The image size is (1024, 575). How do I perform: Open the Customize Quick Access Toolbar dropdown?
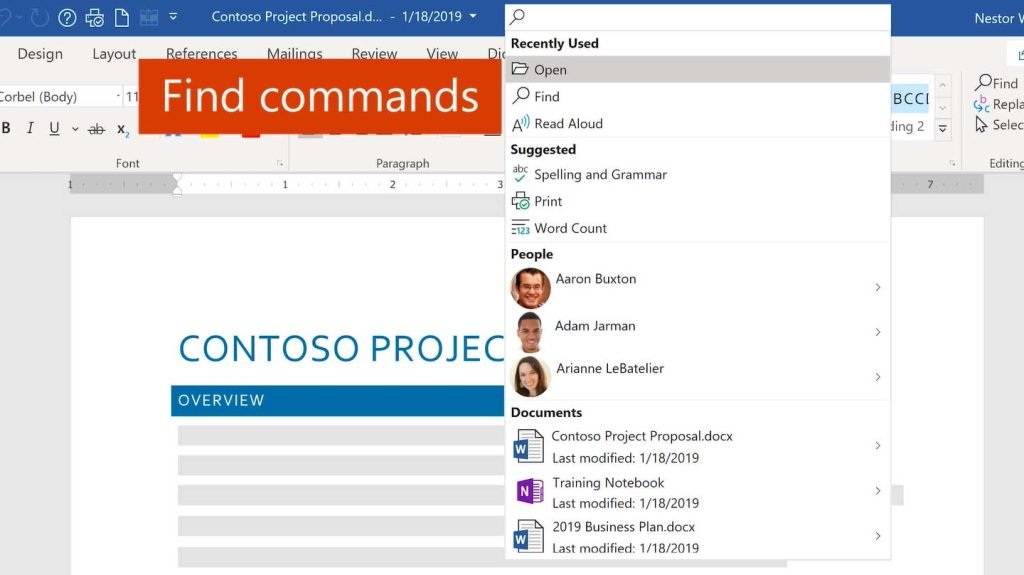173,16
